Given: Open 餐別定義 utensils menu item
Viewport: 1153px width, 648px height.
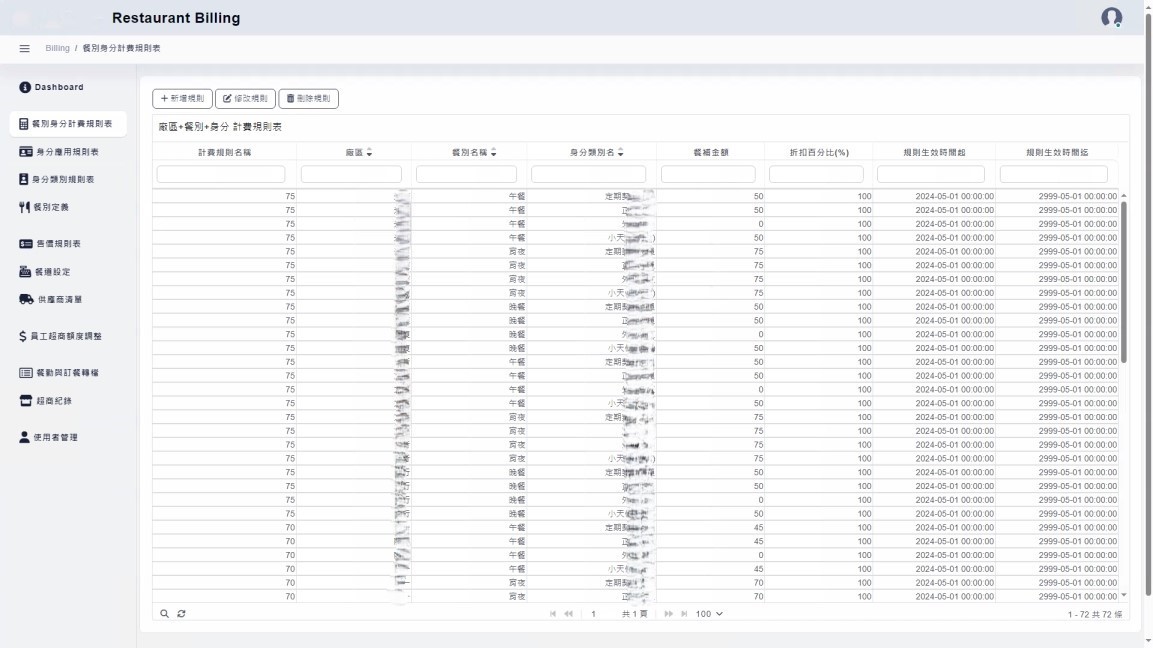Looking at the screenshot, I should tap(50, 207).
